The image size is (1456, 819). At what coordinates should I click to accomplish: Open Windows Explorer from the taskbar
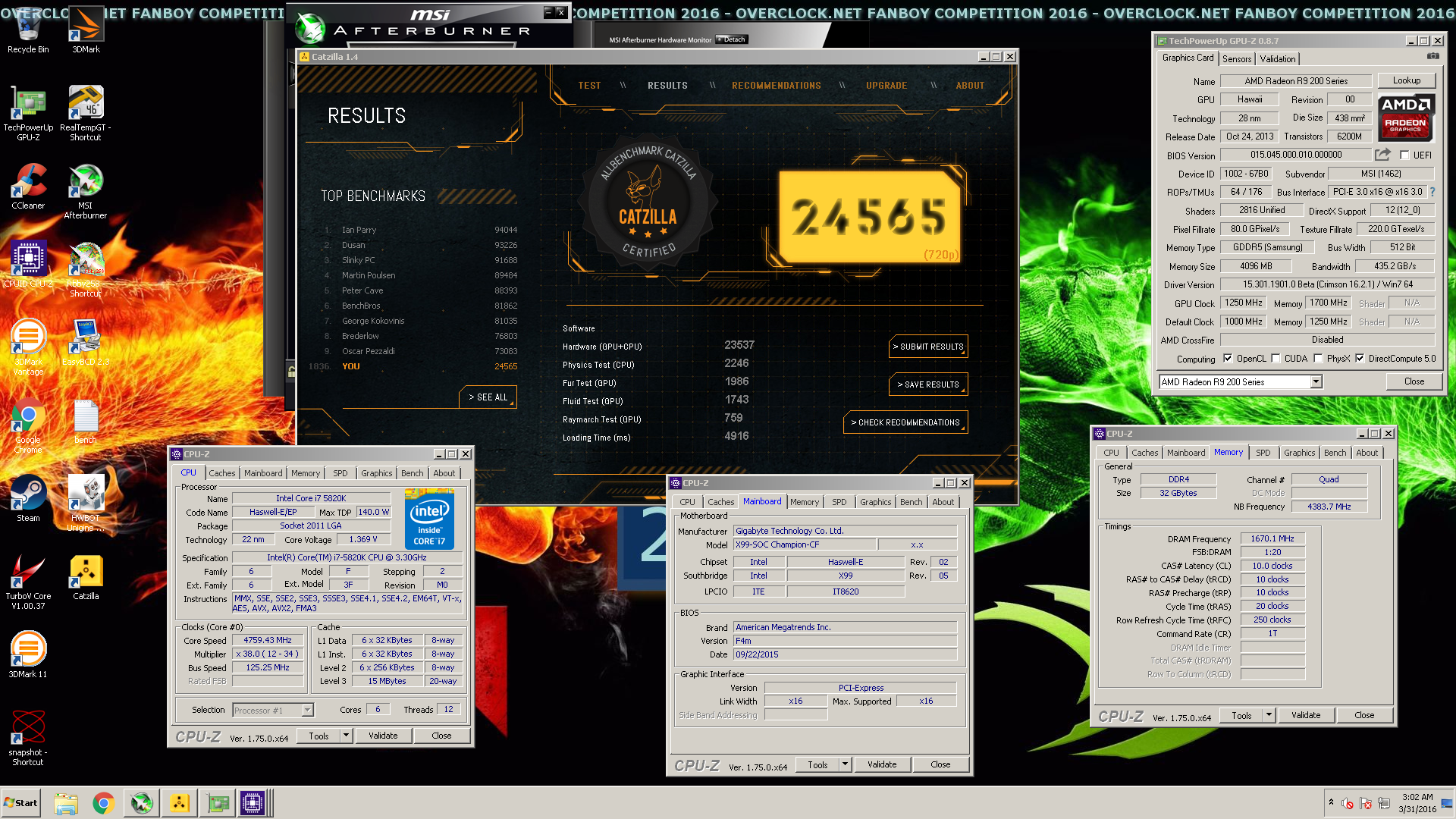pos(66,803)
